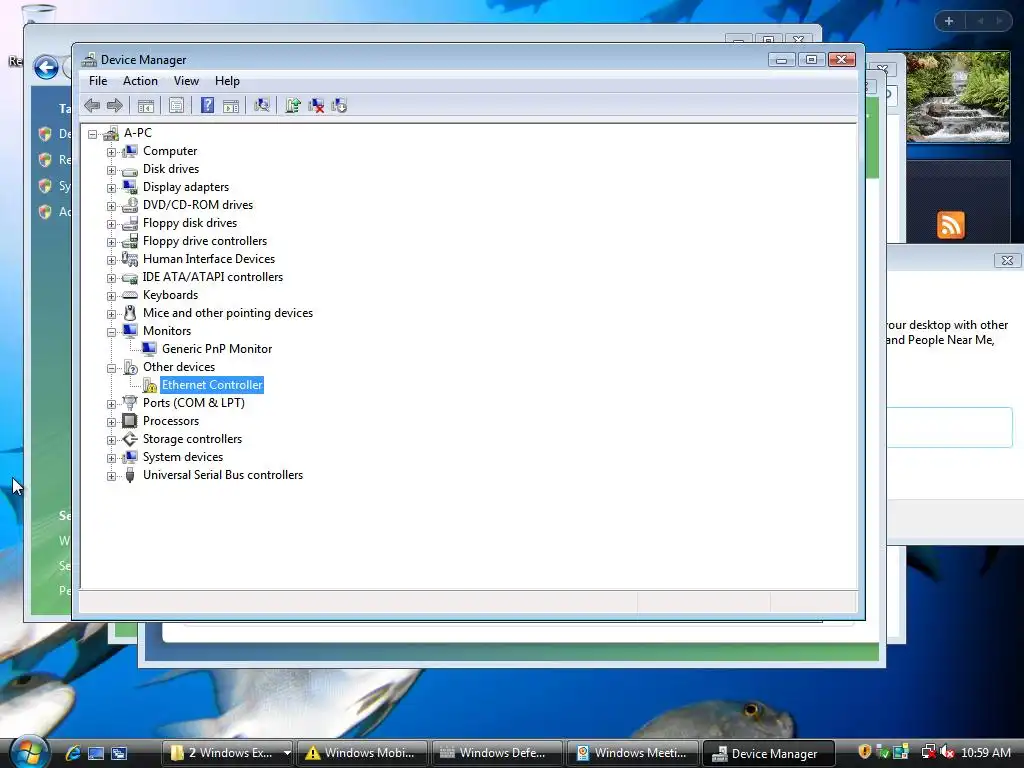Collapse the Monitors category

click(111, 332)
